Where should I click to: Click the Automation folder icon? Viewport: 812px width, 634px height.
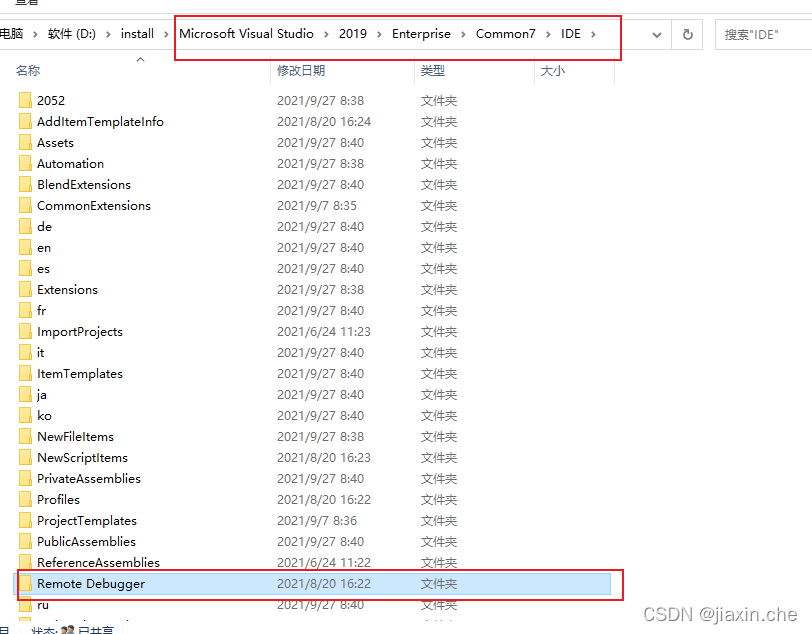click(25, 163)
